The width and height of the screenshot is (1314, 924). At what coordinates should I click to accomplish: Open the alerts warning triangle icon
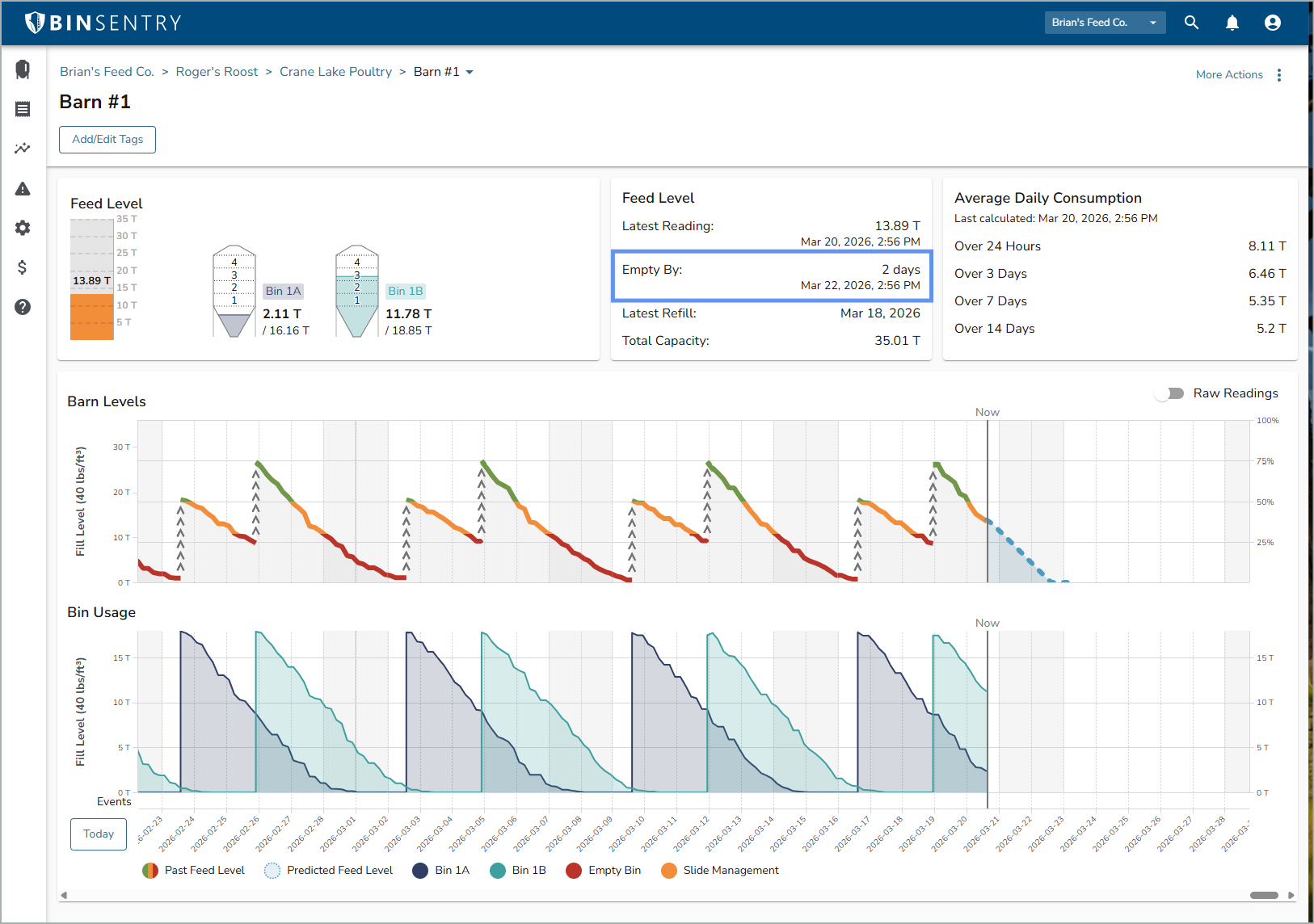[23, 189]
